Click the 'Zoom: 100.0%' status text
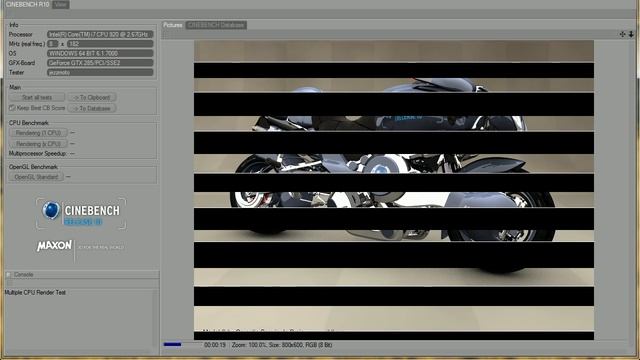The image size is (640, 360). point(249,345)
